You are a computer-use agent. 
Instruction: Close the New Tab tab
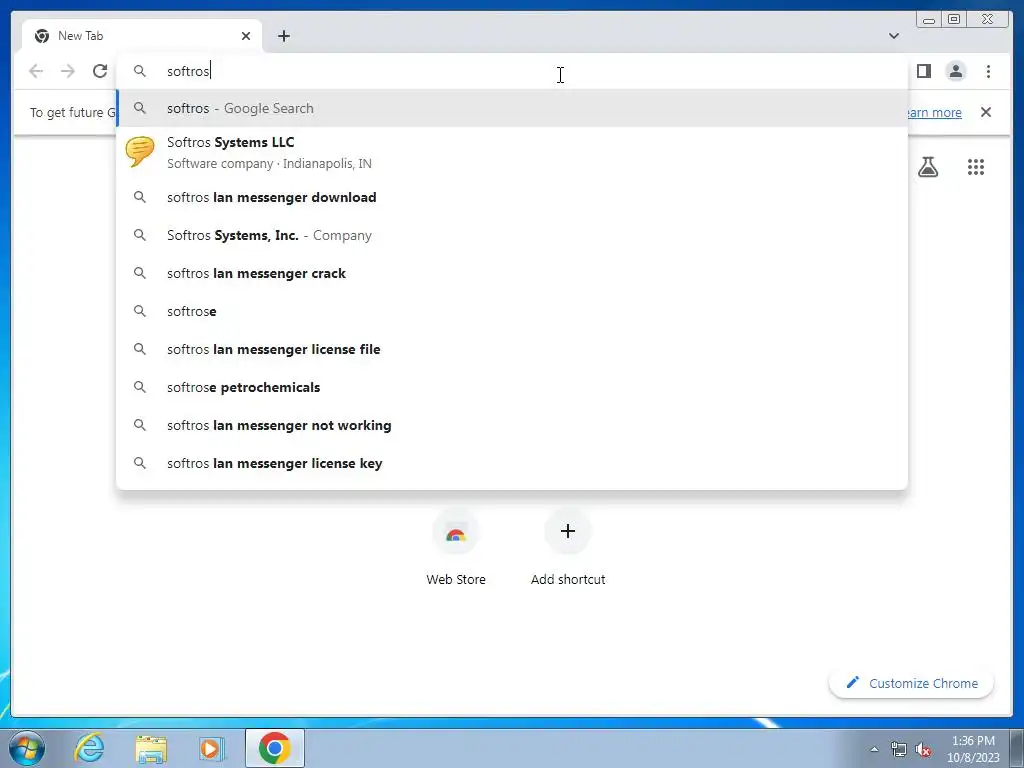click(246, 36)
